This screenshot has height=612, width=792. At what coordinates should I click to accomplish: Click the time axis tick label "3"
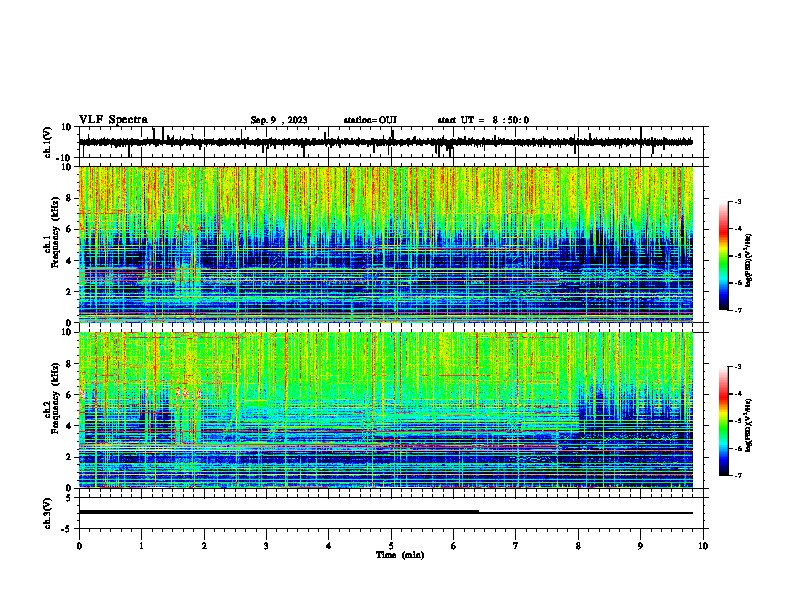pos(266,546)
